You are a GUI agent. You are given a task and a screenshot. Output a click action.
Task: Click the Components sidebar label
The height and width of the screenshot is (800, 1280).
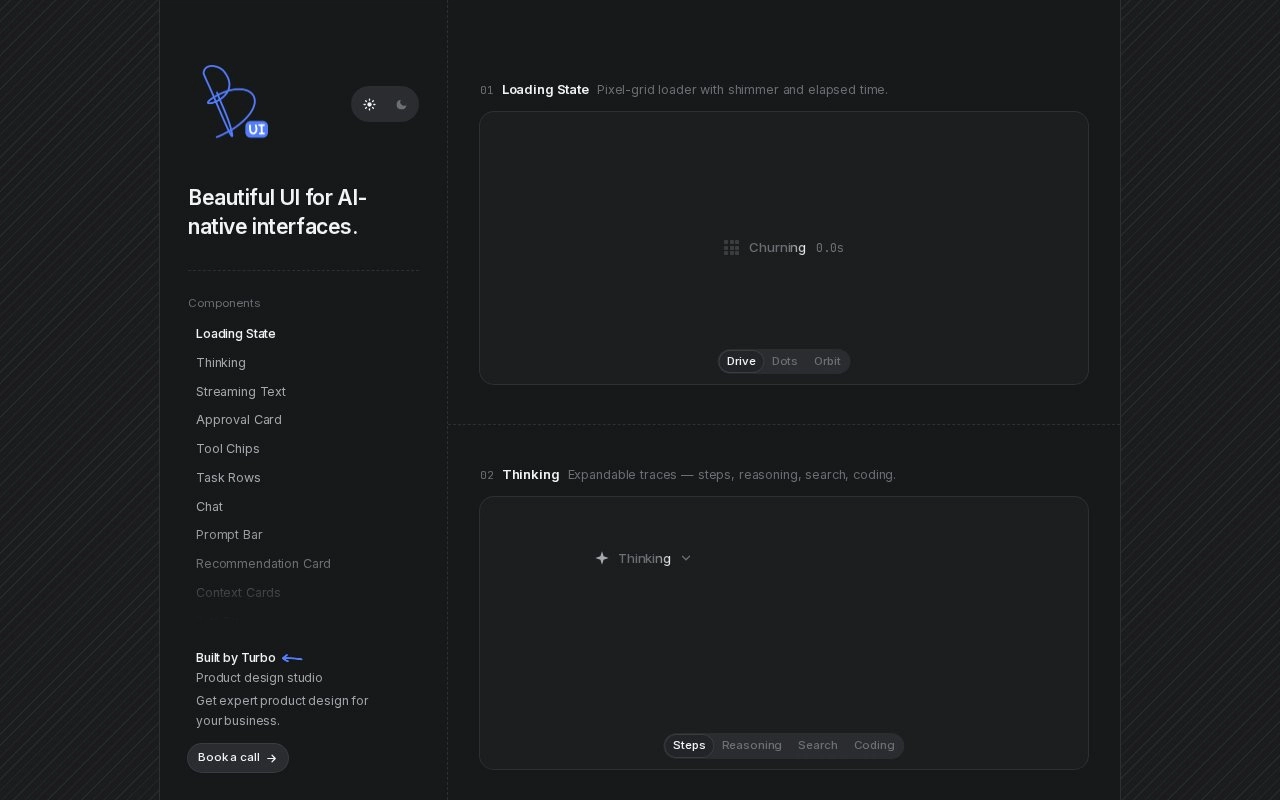pos(224,303)
